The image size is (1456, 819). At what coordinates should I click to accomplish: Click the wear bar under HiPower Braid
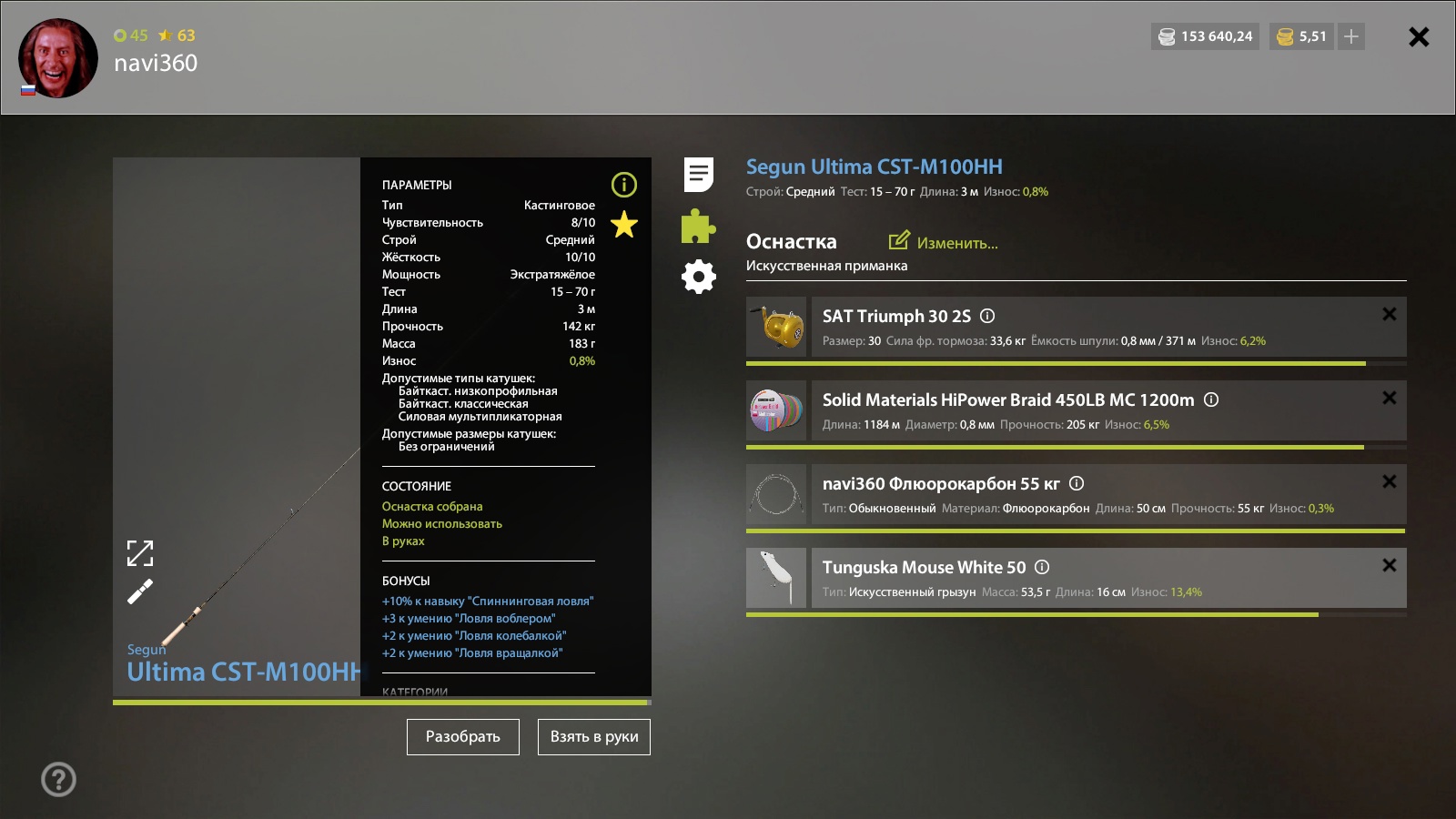pyautogui.click(x=1077, y=447)
